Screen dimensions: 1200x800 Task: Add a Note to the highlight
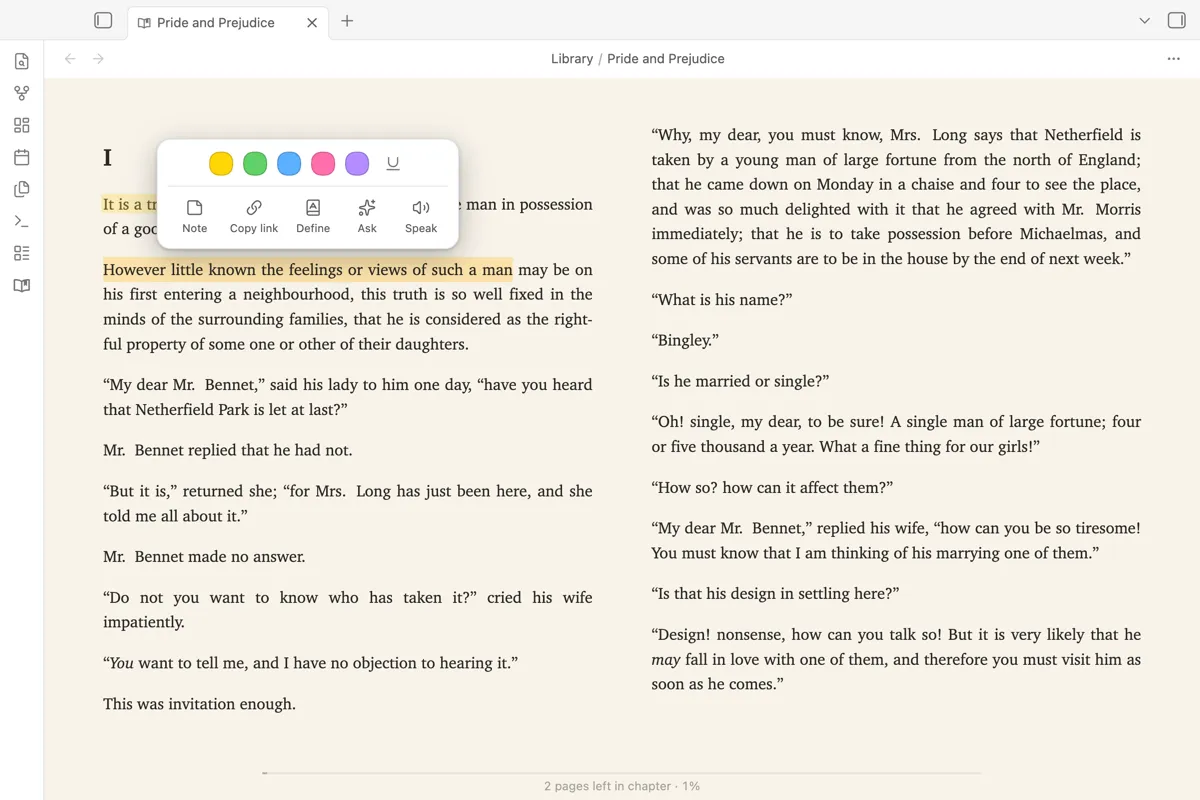[195, 216]
